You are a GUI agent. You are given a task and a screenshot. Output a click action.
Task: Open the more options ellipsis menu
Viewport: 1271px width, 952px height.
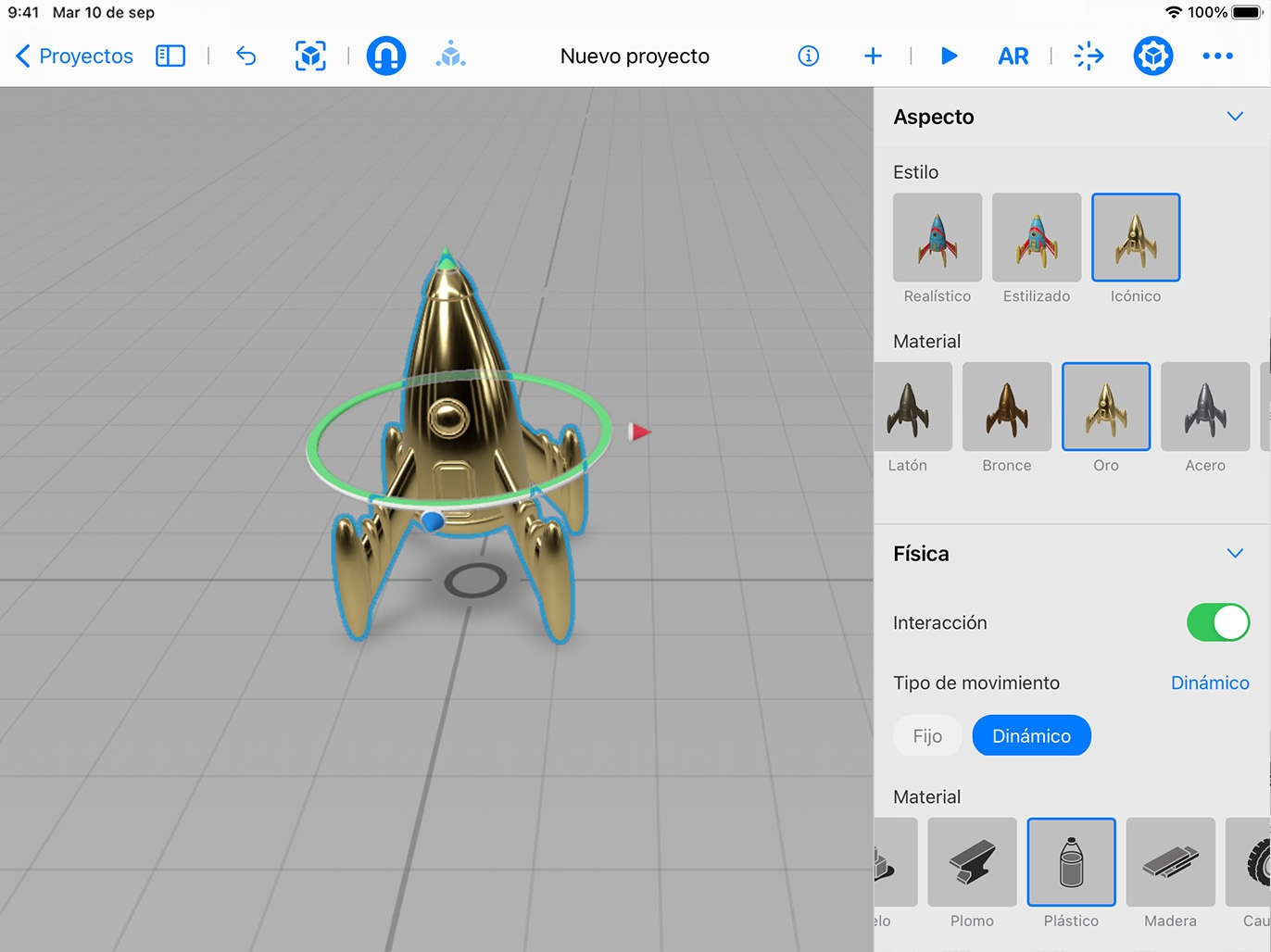1217,56
